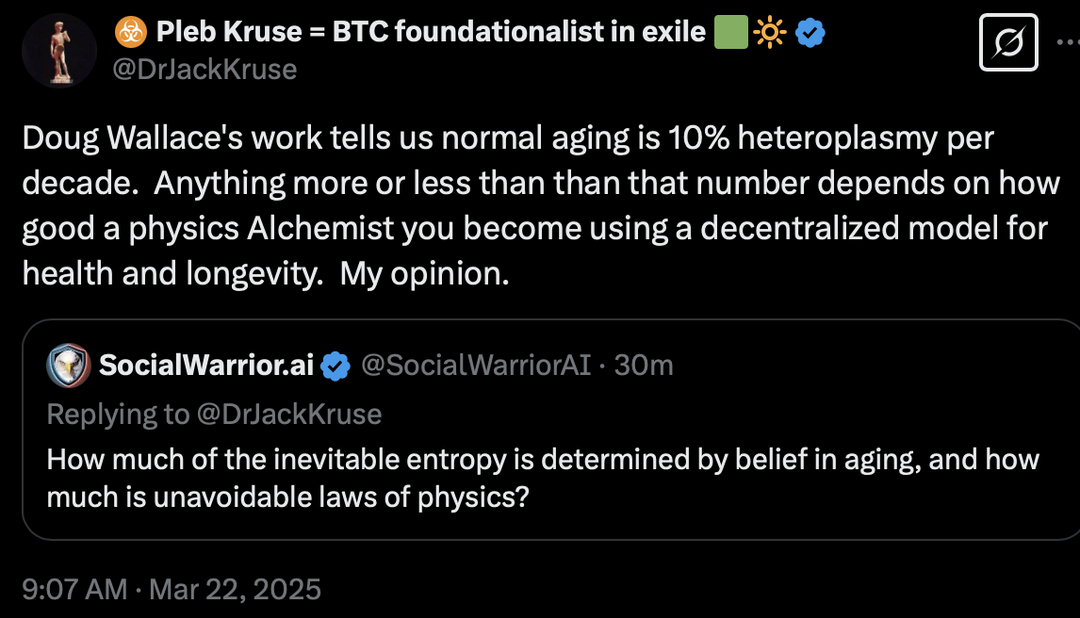Click the @SocialWarriorAI handle
The height and width of the screenshot is (618, 1080).
click(x=475, y=366)
